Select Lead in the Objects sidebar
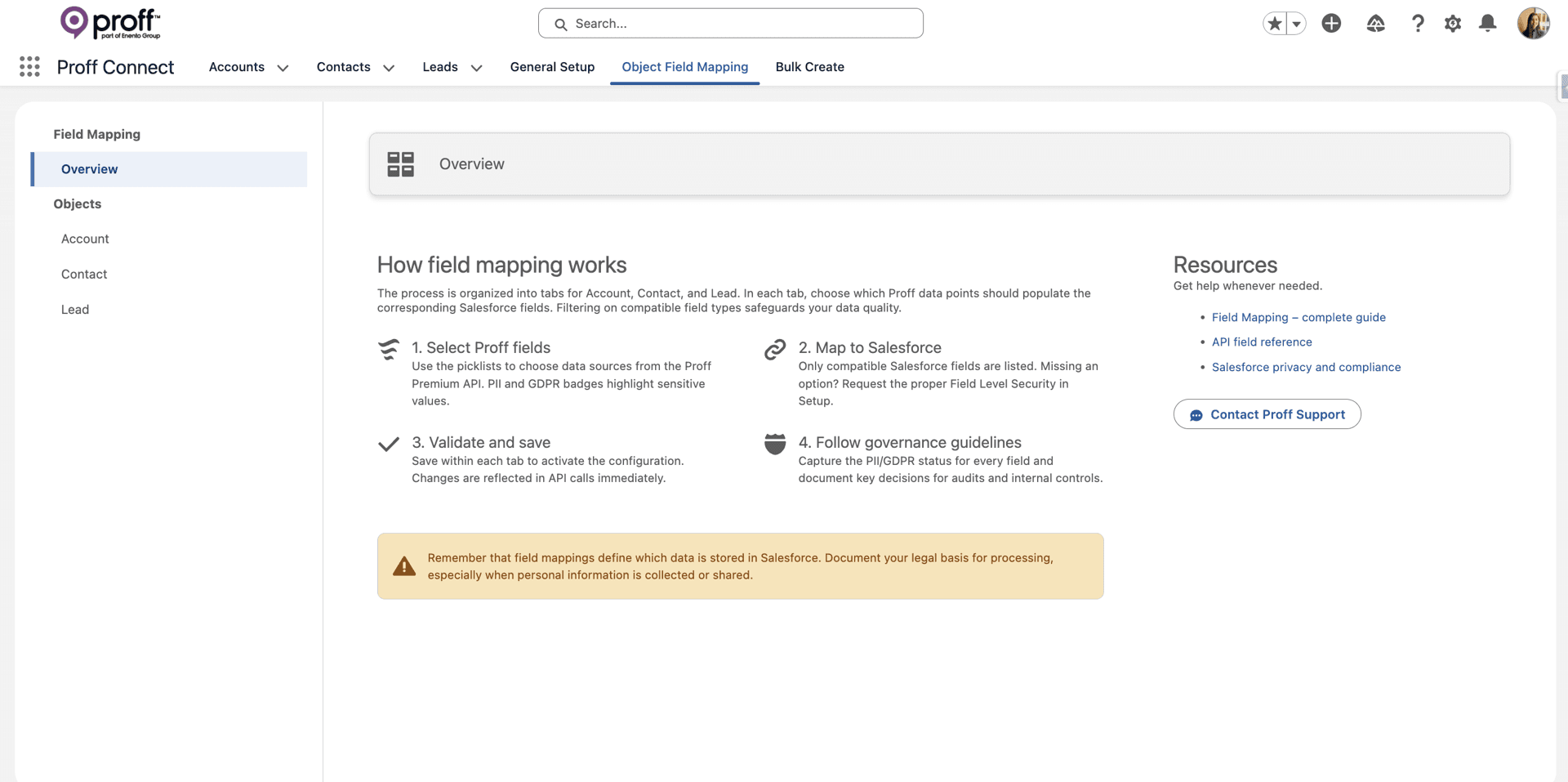 point(74,309)
